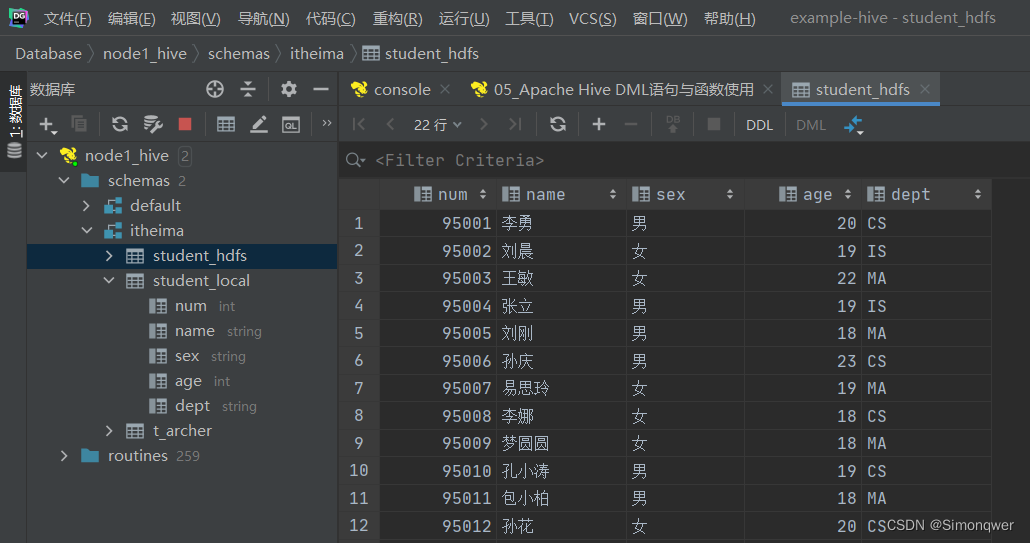The height and width of the screenshot is (543, 1030).
Task: Collapse the node1_hive data source
Action: [x=43, y=156]
